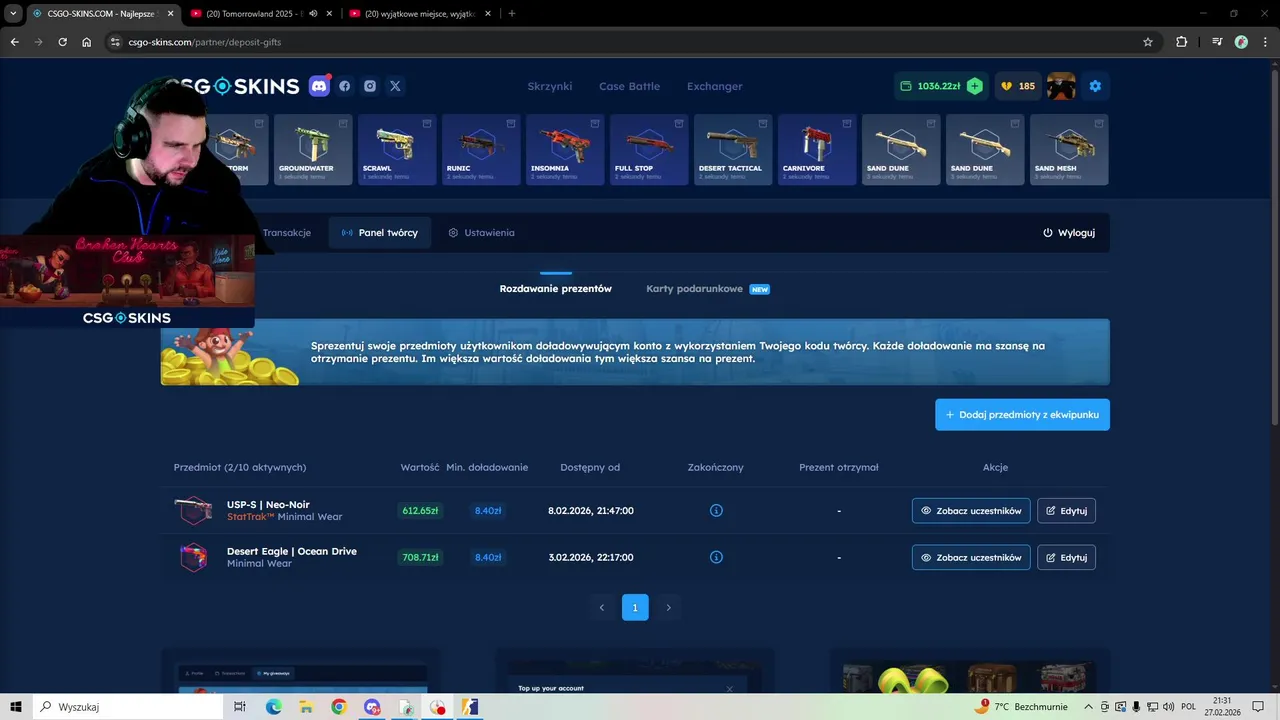The width and height of the screenshot is (1280, 720).
Task: Bookmark this page with the star
Action: coord(1148,42)
